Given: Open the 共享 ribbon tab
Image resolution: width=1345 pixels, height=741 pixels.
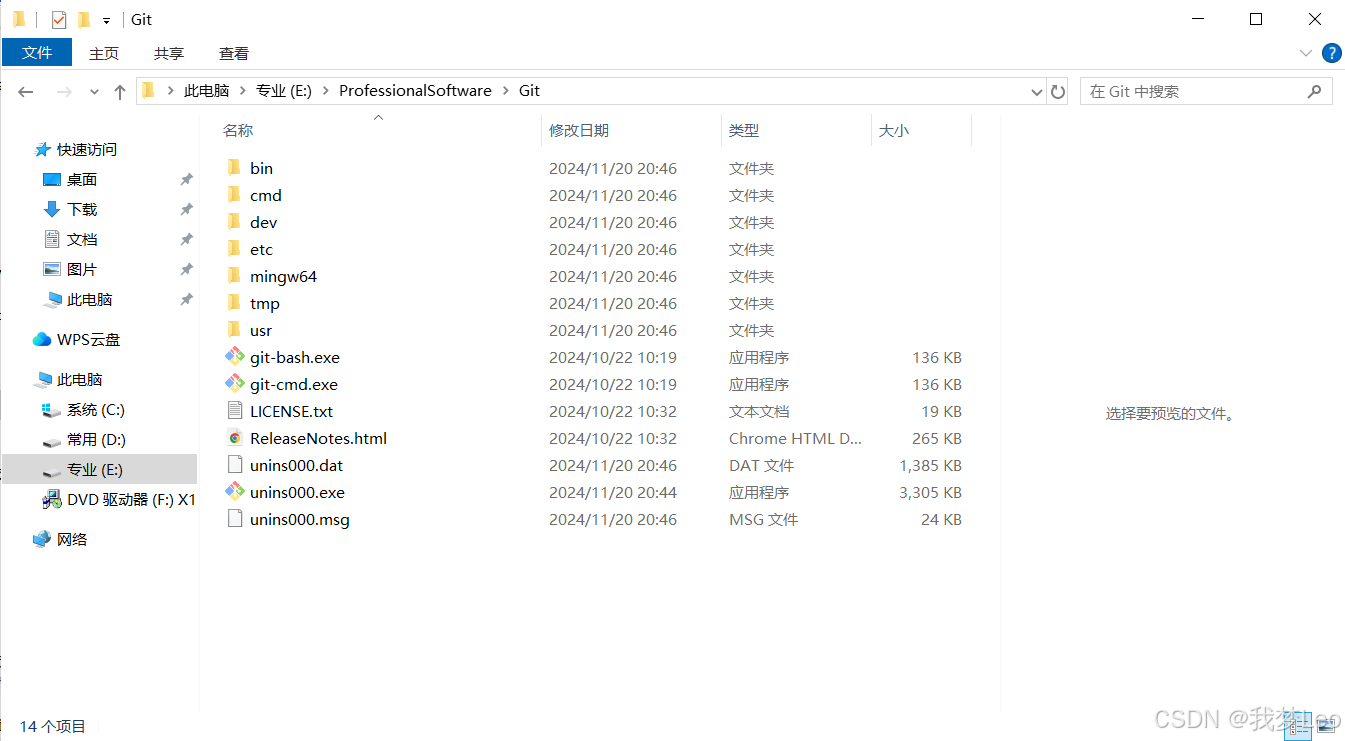Looking at the screenshot, I should 169,53.
